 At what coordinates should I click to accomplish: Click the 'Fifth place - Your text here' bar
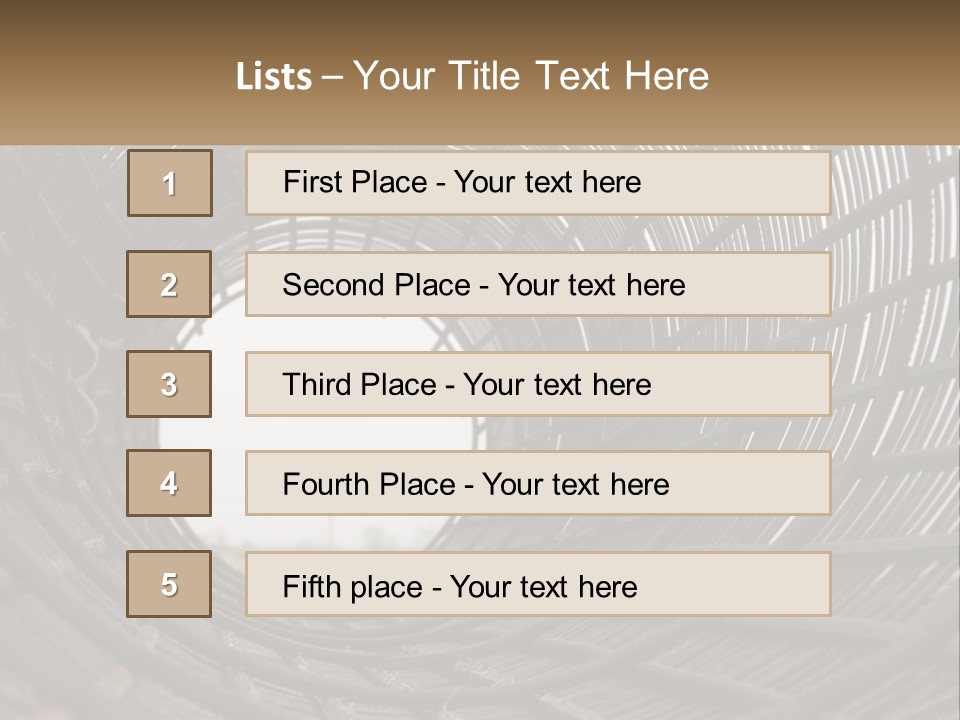point(538,583)
